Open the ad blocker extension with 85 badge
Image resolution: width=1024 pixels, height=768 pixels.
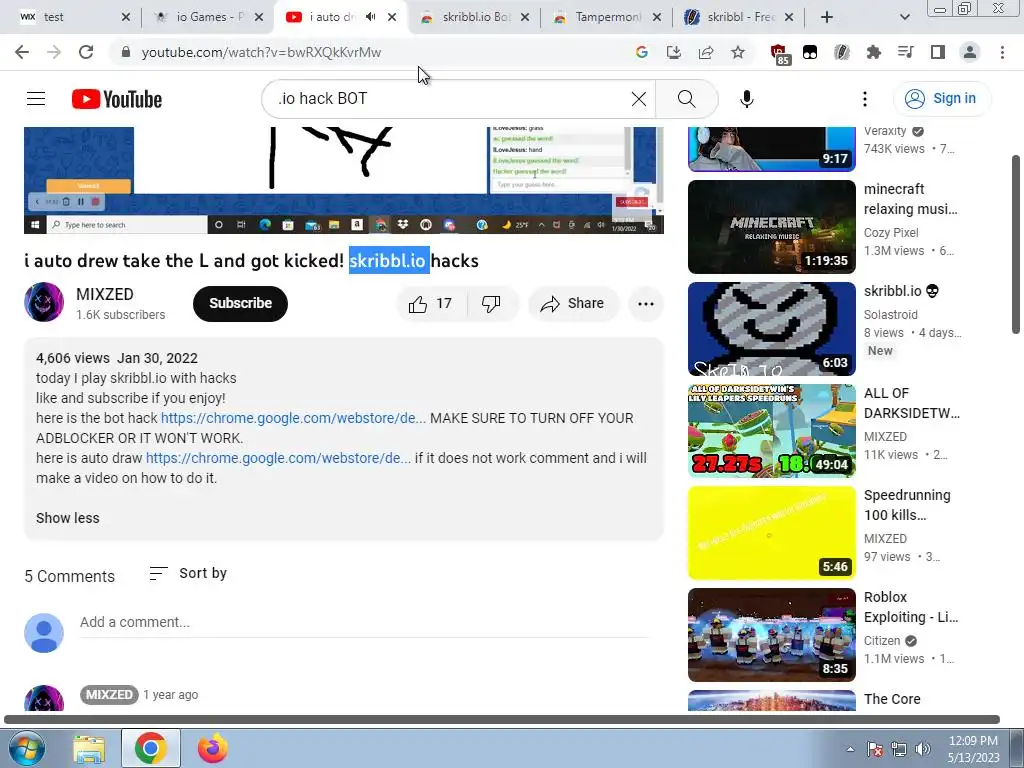click(779, 54)
